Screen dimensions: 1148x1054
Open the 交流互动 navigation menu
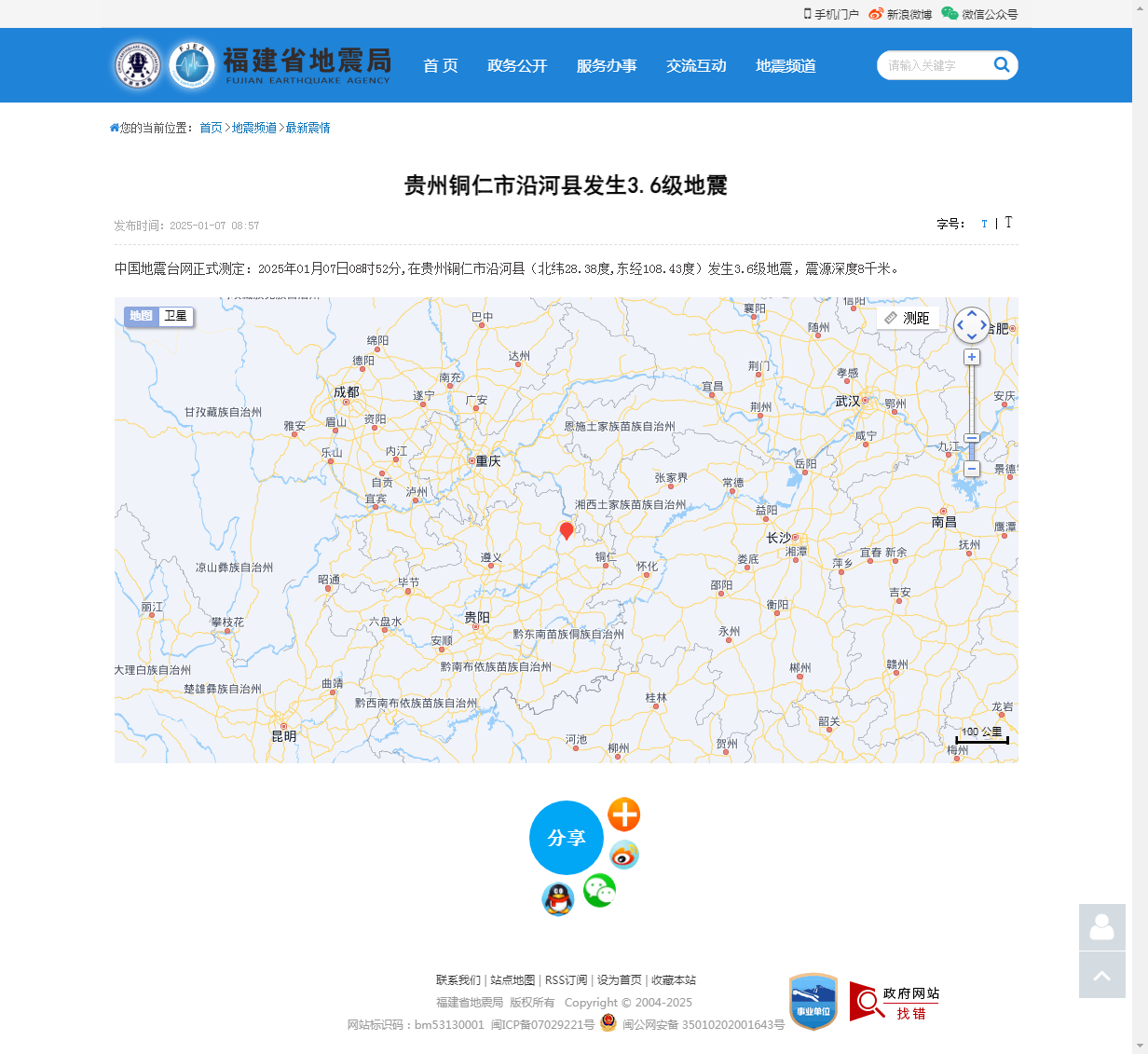pyautogui.click(x=696, y=65)
